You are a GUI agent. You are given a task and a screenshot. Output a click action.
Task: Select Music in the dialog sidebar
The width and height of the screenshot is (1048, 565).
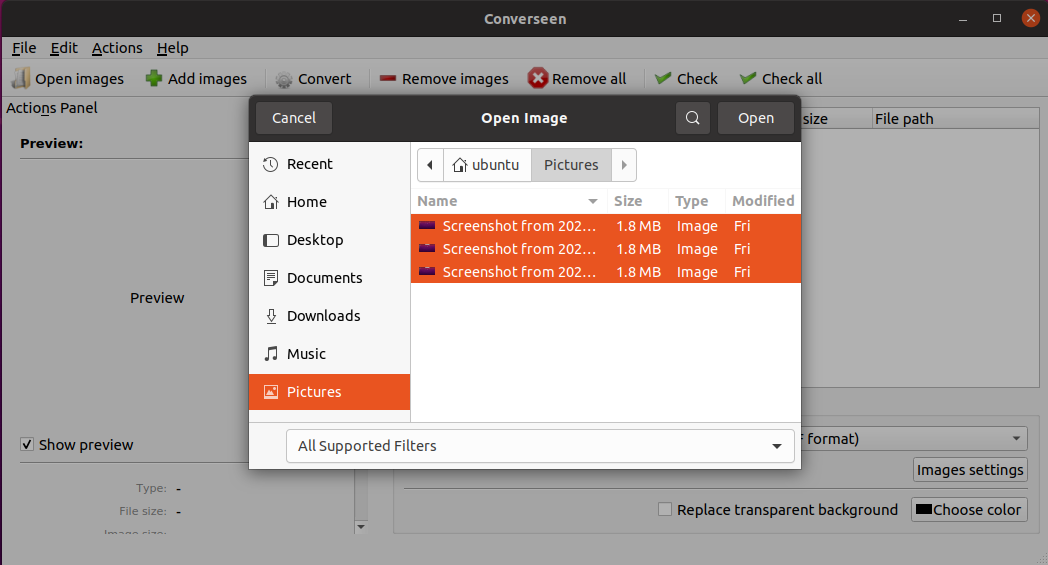[x=330, y=354]
